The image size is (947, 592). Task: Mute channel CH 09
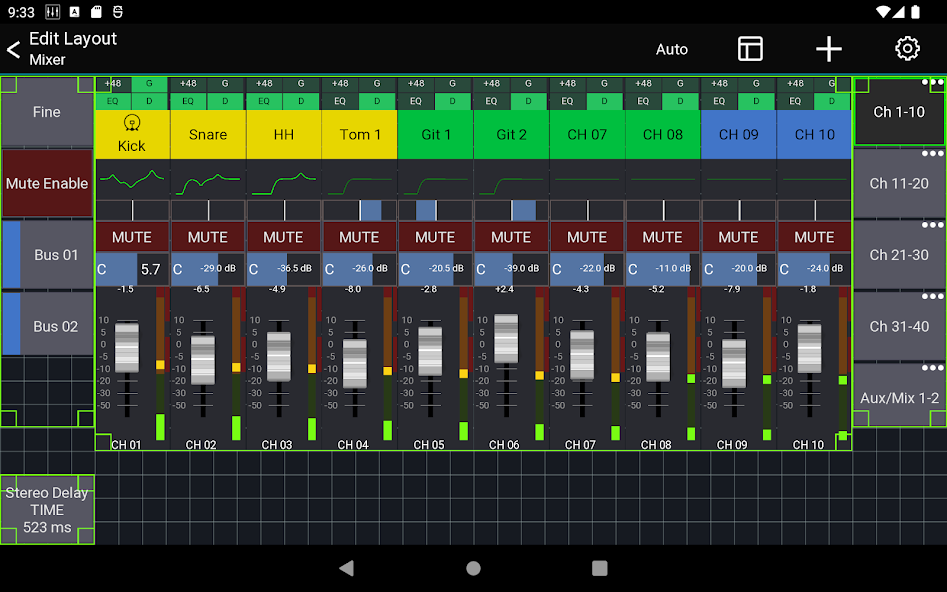click(x=739, y=237)
